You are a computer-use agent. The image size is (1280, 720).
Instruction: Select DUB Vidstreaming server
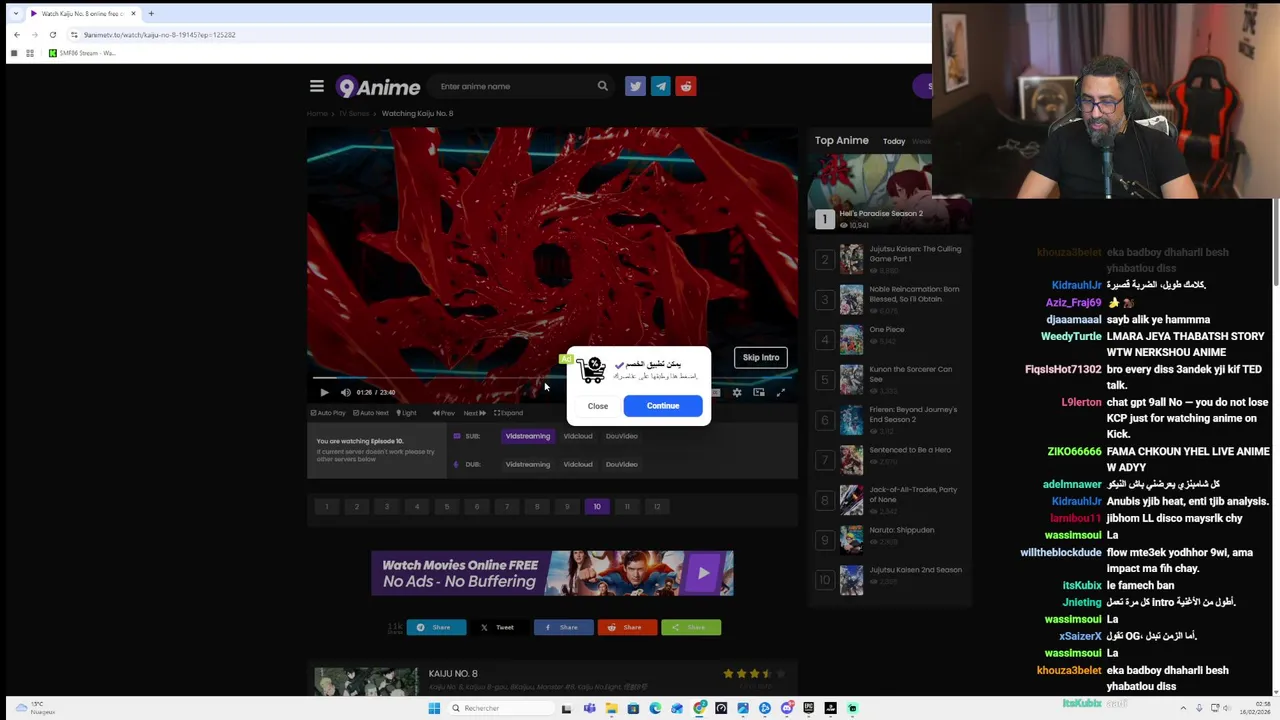point(528,464)
